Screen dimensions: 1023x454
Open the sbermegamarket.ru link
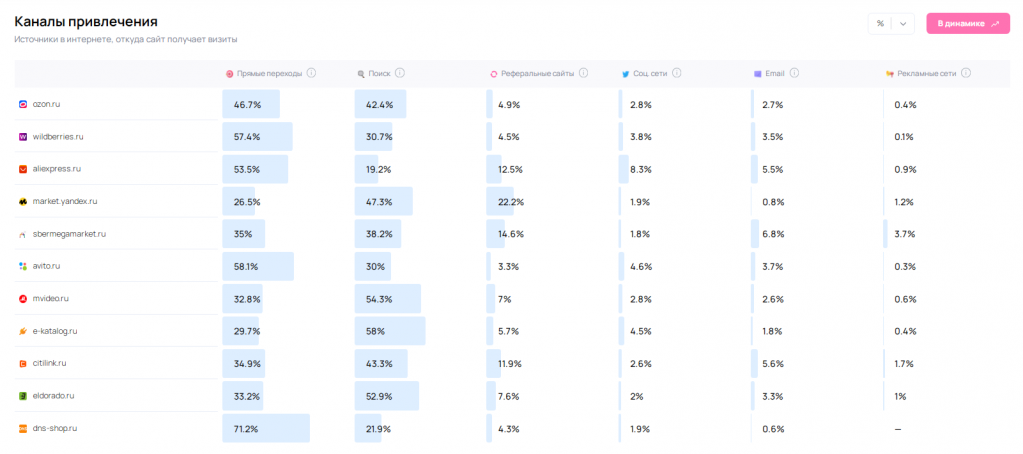(x=69, y=234)
